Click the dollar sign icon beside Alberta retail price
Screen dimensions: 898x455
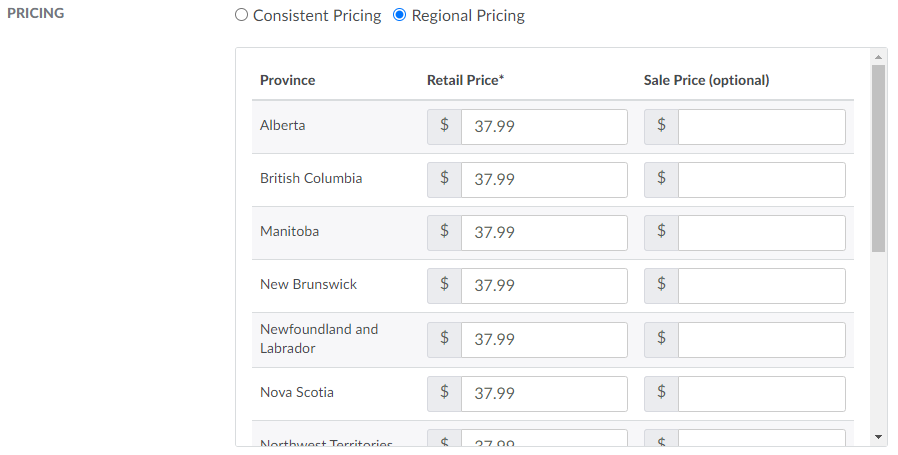click(444, 127)
